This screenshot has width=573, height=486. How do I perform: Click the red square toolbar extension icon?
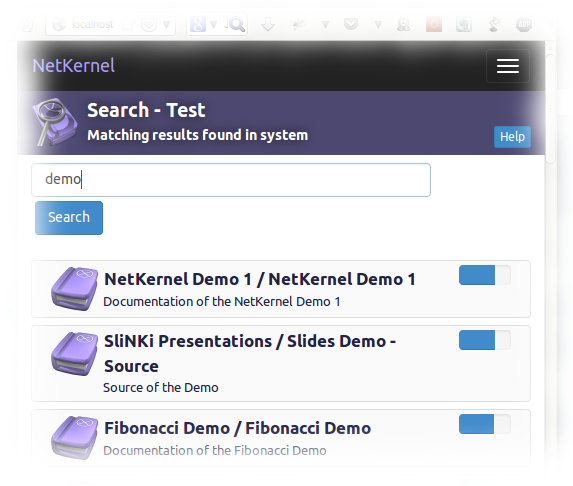click(434, 24)
